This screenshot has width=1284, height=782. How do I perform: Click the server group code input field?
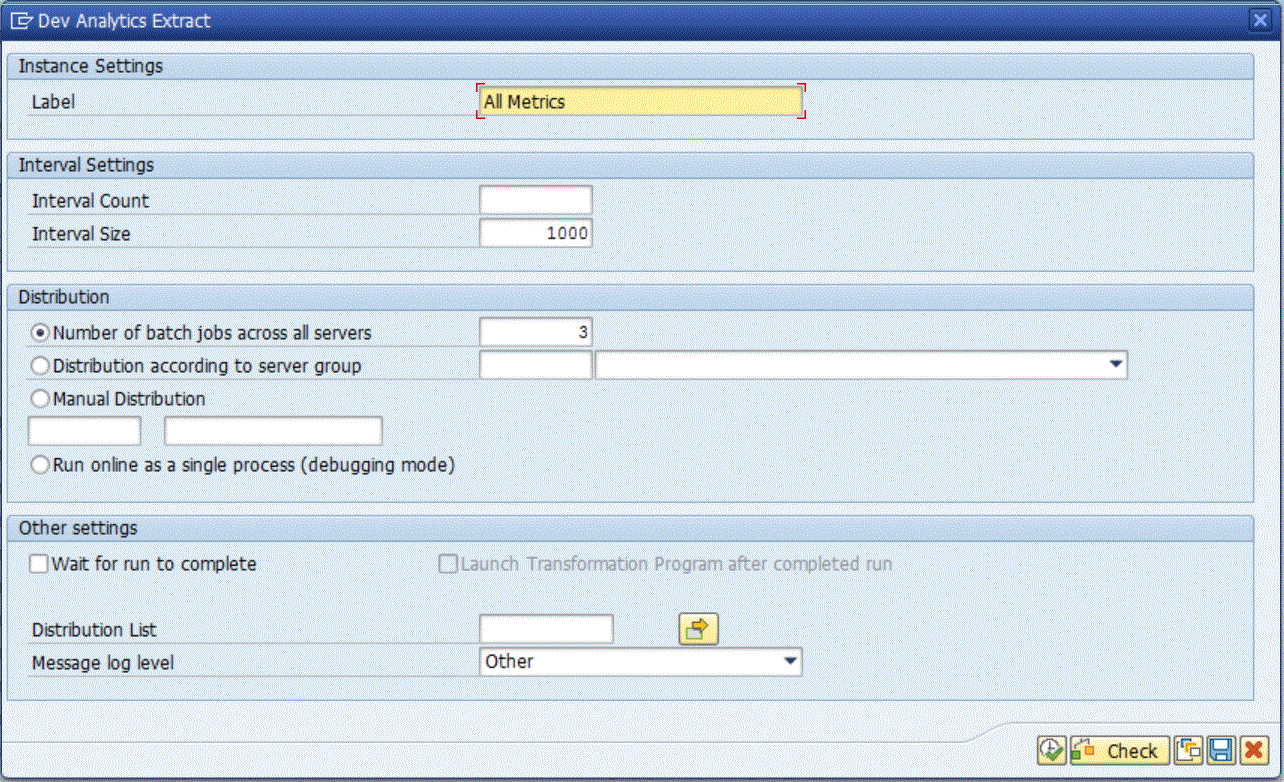click(x=536, y=365)
